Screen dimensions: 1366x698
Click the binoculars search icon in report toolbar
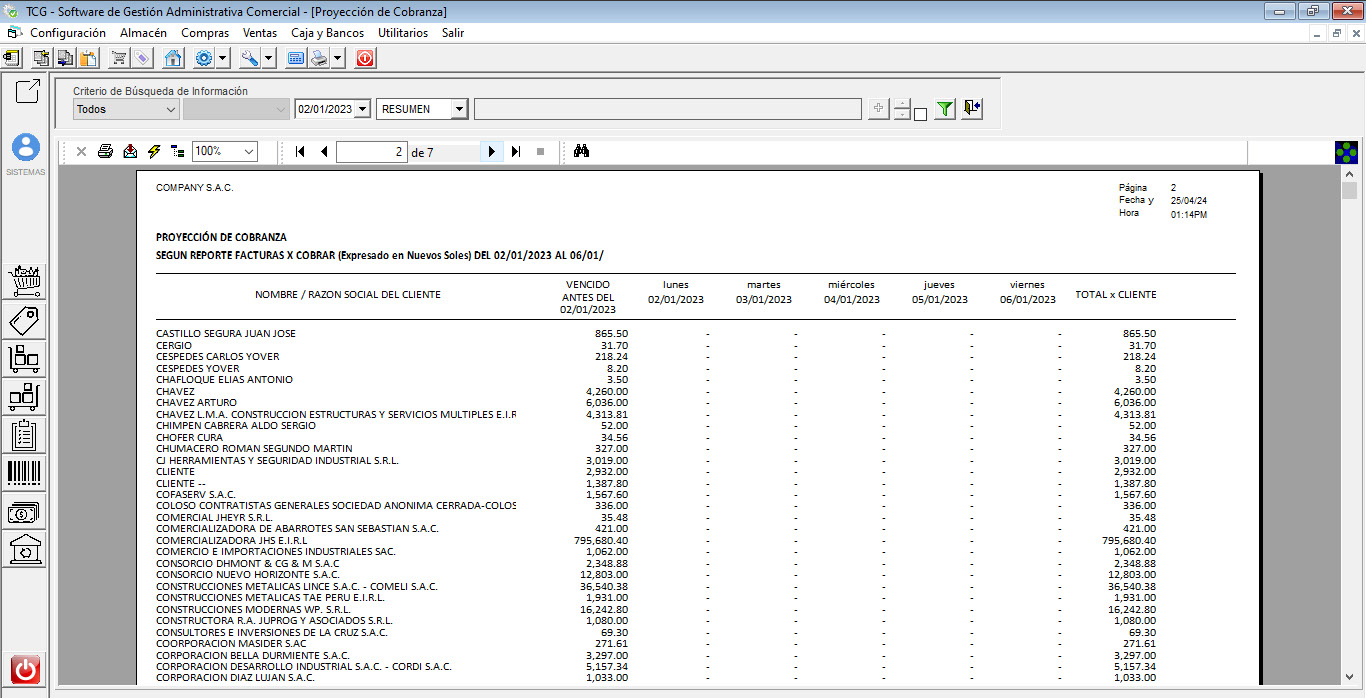click(582, 152)
